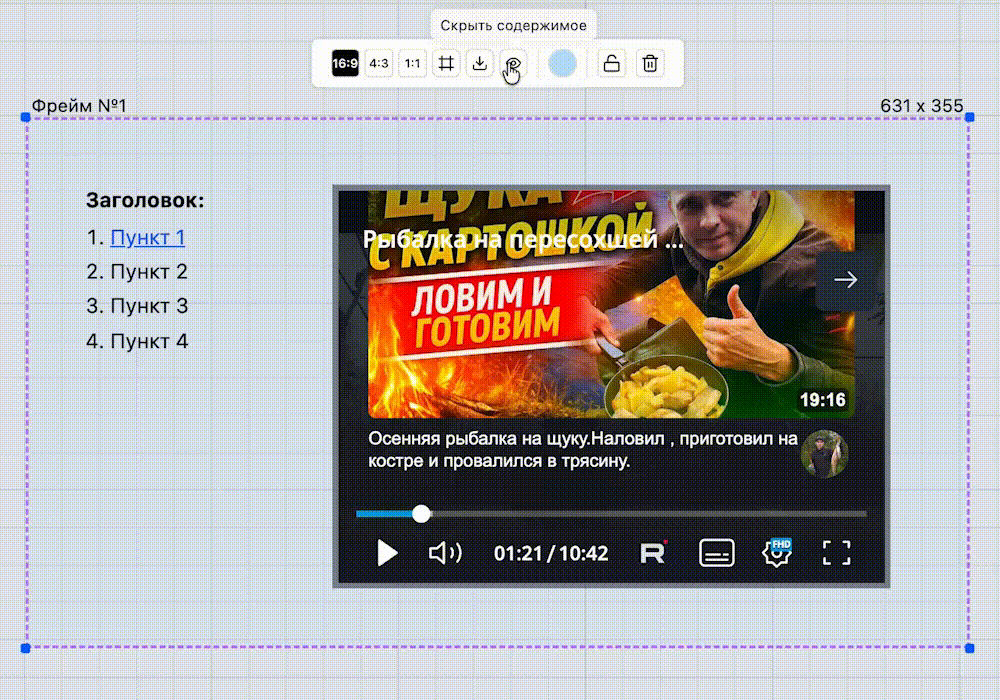Set frame ratio to 1:1
Viewport: 1000px width, 700px height.
click(413, 64)
